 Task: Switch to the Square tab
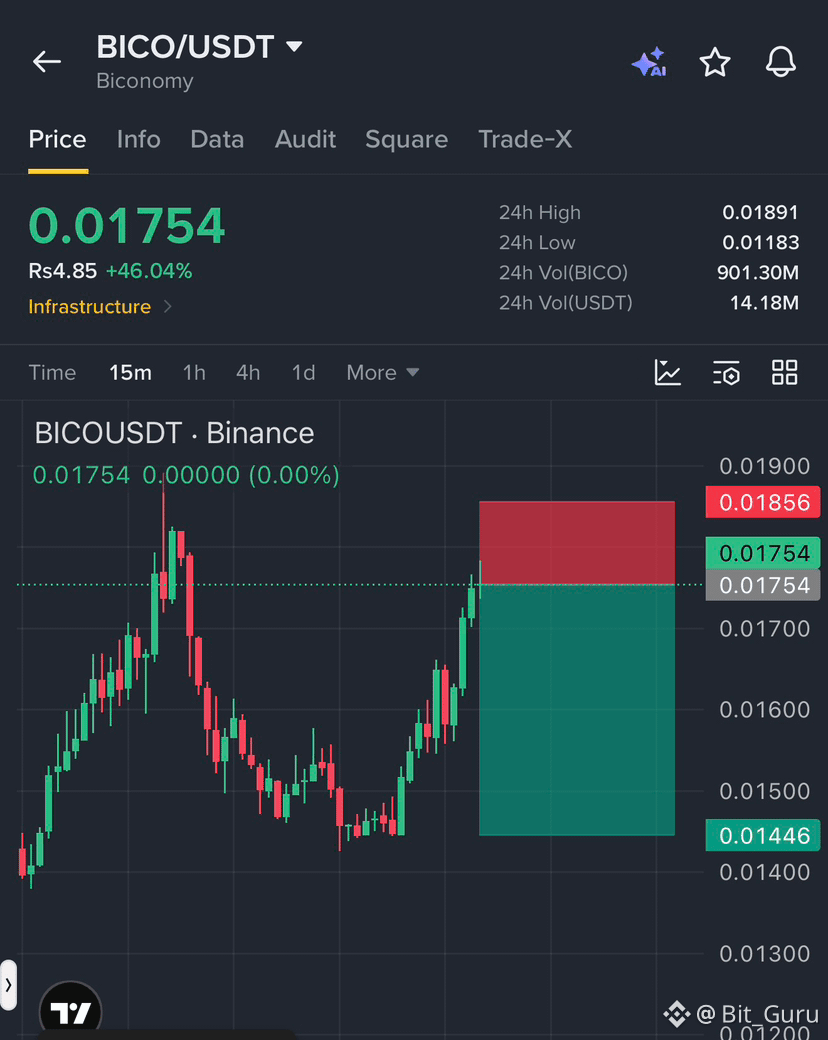406,139
